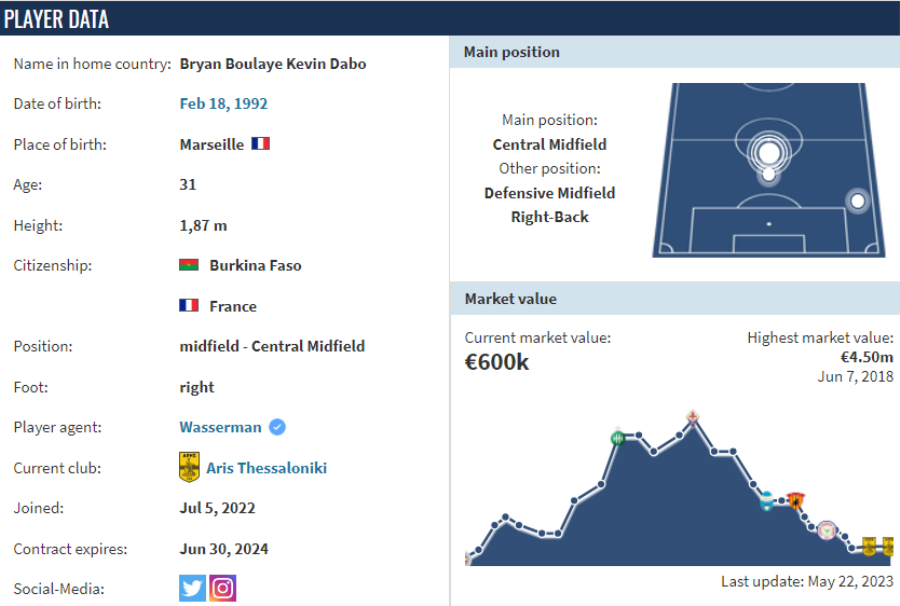Click the France flag in Citizenship row
This screenshot has width=900, height=606.
click(x=189, y=306)
